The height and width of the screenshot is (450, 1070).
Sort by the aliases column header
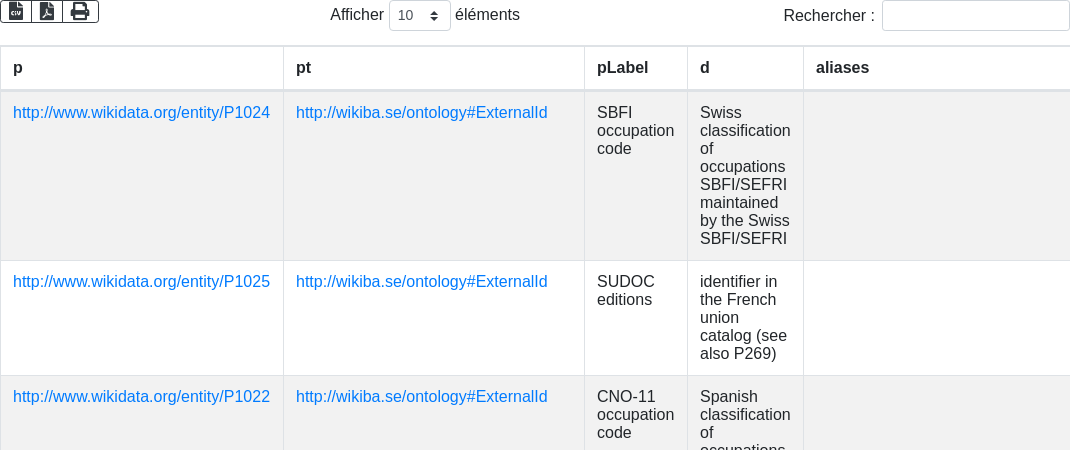(x=936, y=68)
